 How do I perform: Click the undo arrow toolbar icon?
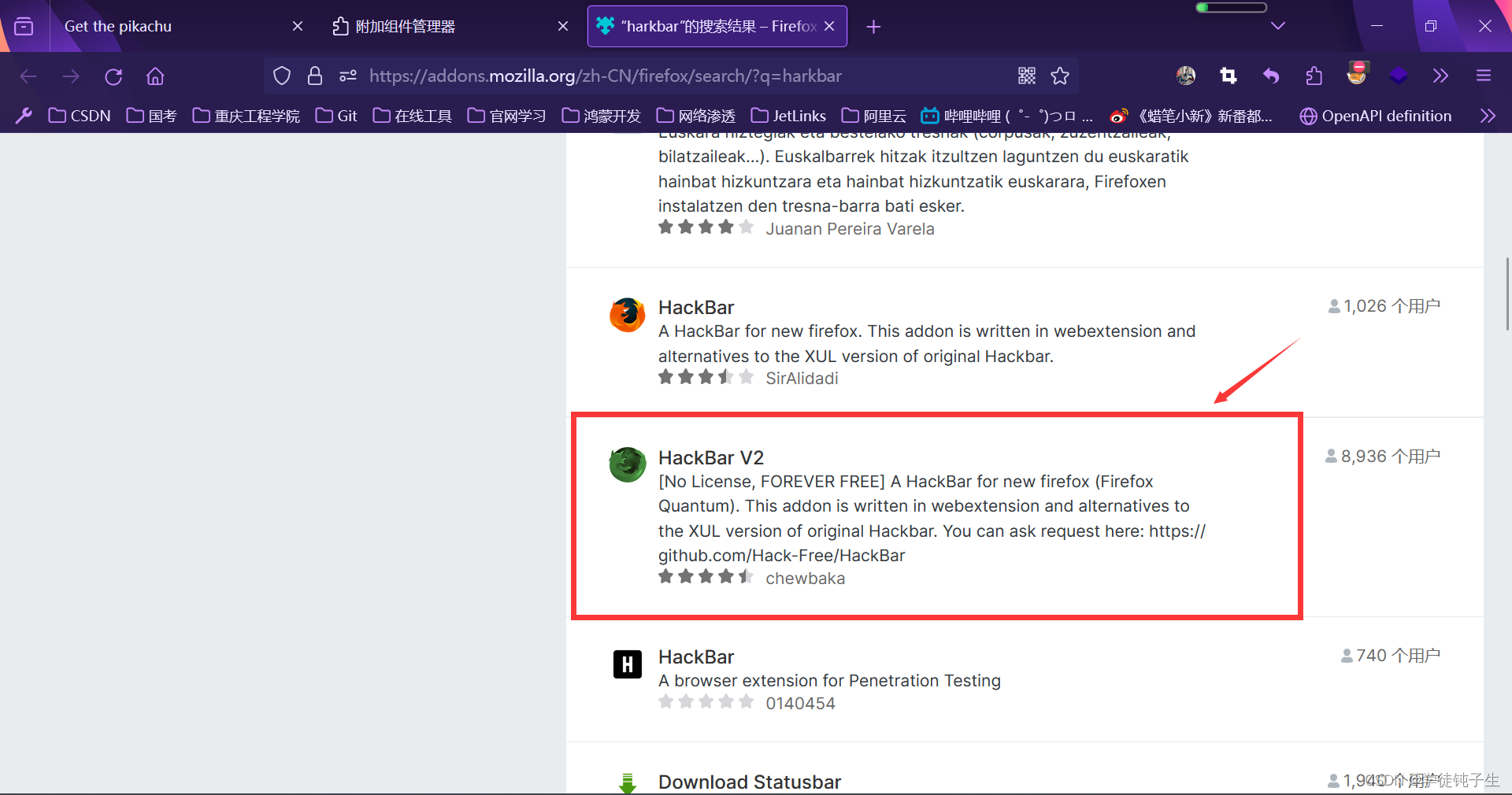1271,76
